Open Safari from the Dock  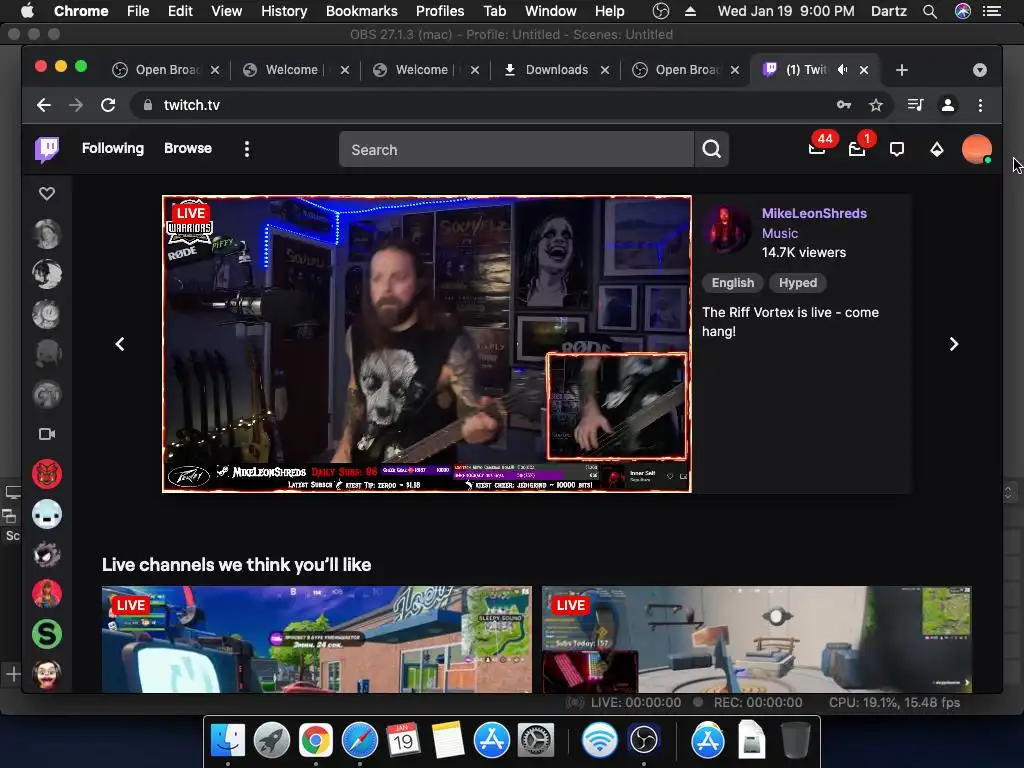pyautogui.click(x=360, y=741)
